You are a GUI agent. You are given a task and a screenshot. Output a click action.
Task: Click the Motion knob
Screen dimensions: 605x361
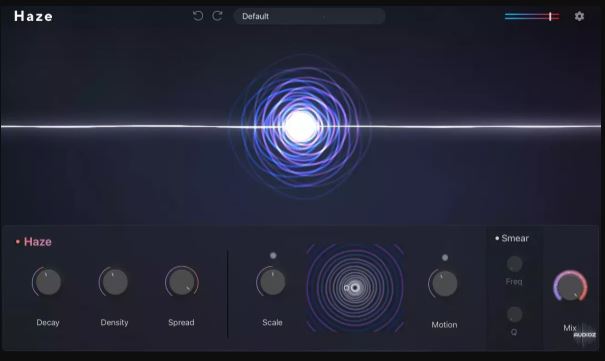pyautogui.click(x=444, y=284)
